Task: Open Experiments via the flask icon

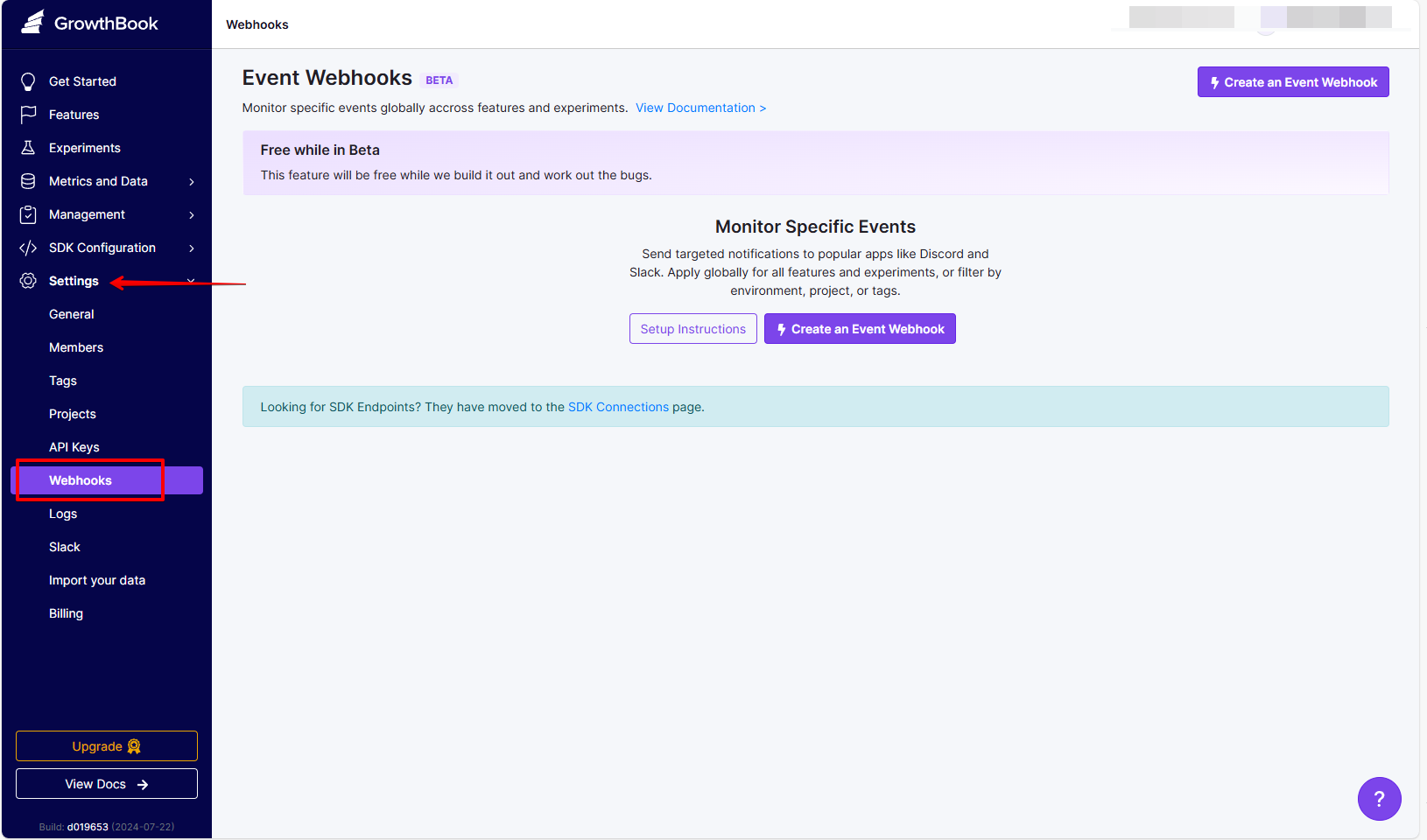Action: (x=28, y=147)
